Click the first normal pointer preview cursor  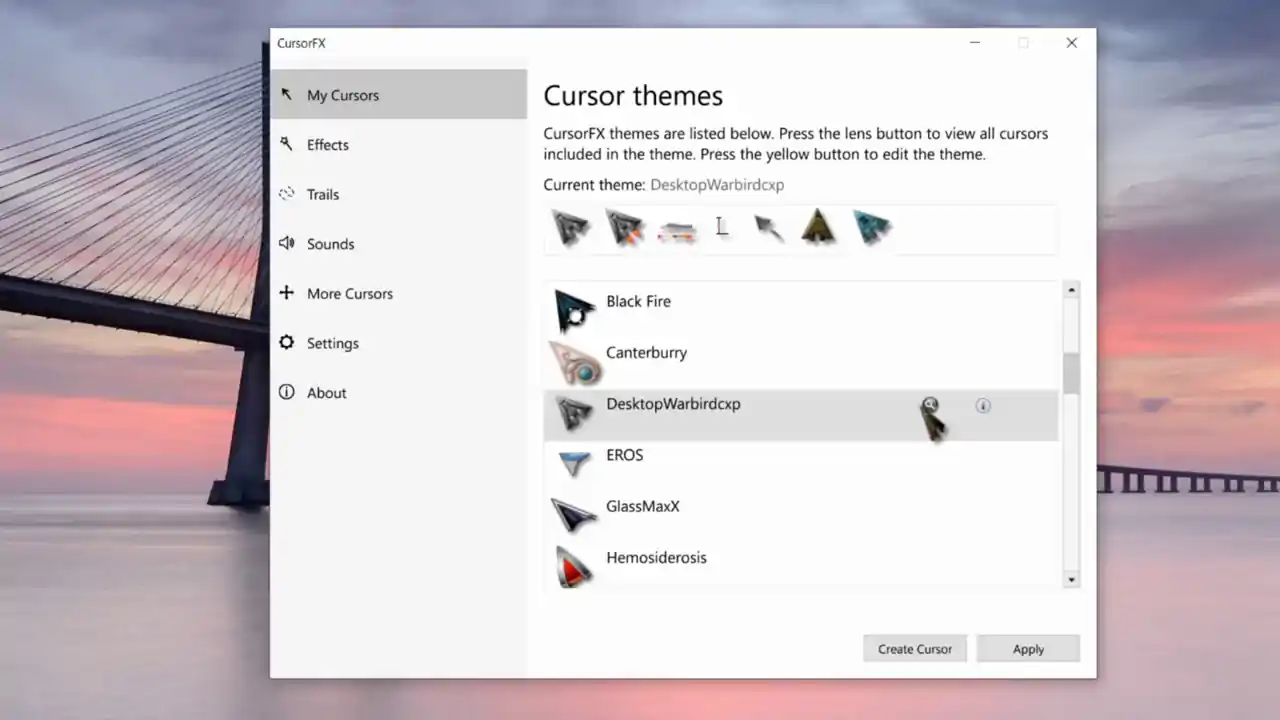(x=572, y=228)
